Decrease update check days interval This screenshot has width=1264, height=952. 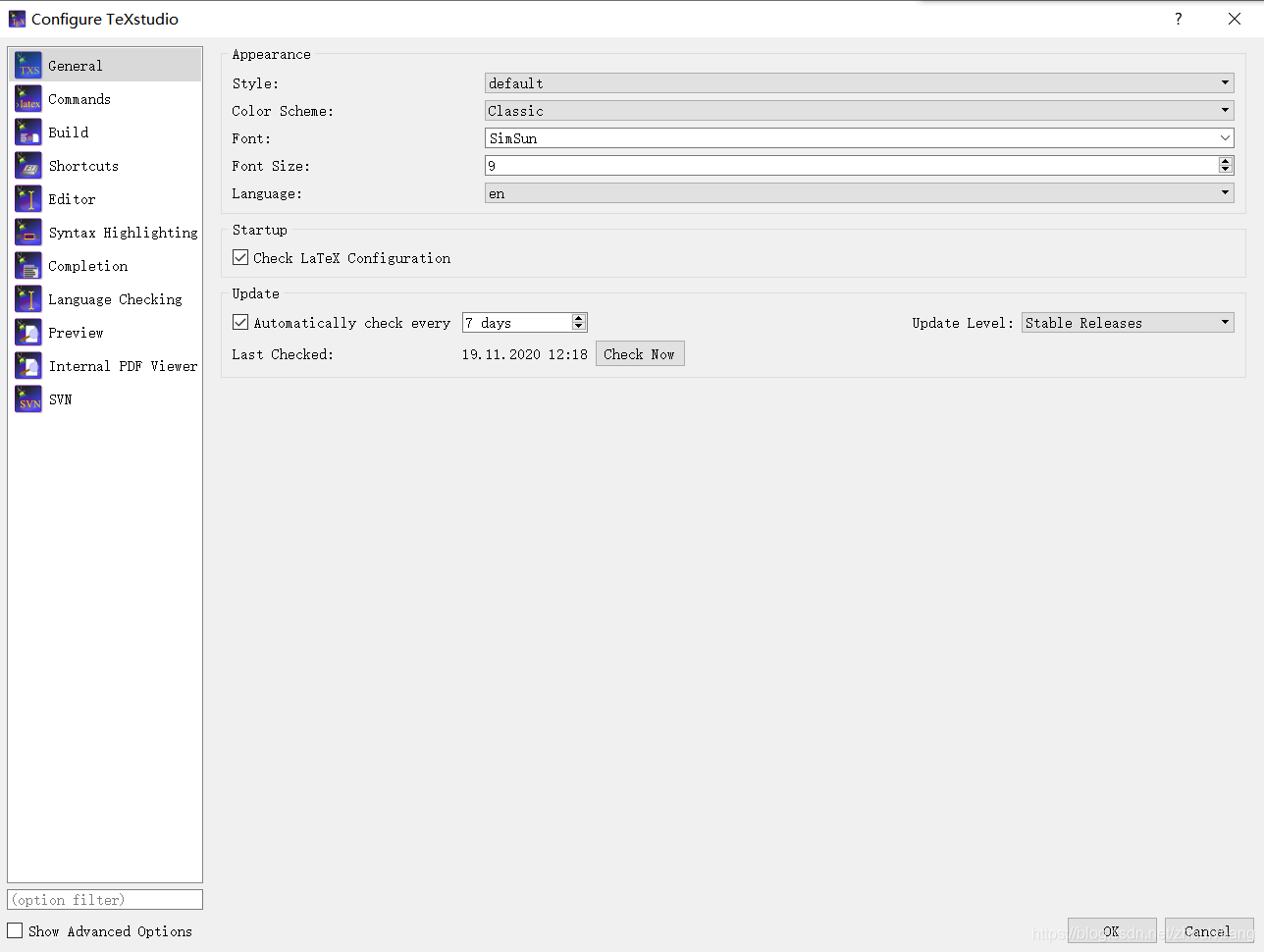point(579,327)
